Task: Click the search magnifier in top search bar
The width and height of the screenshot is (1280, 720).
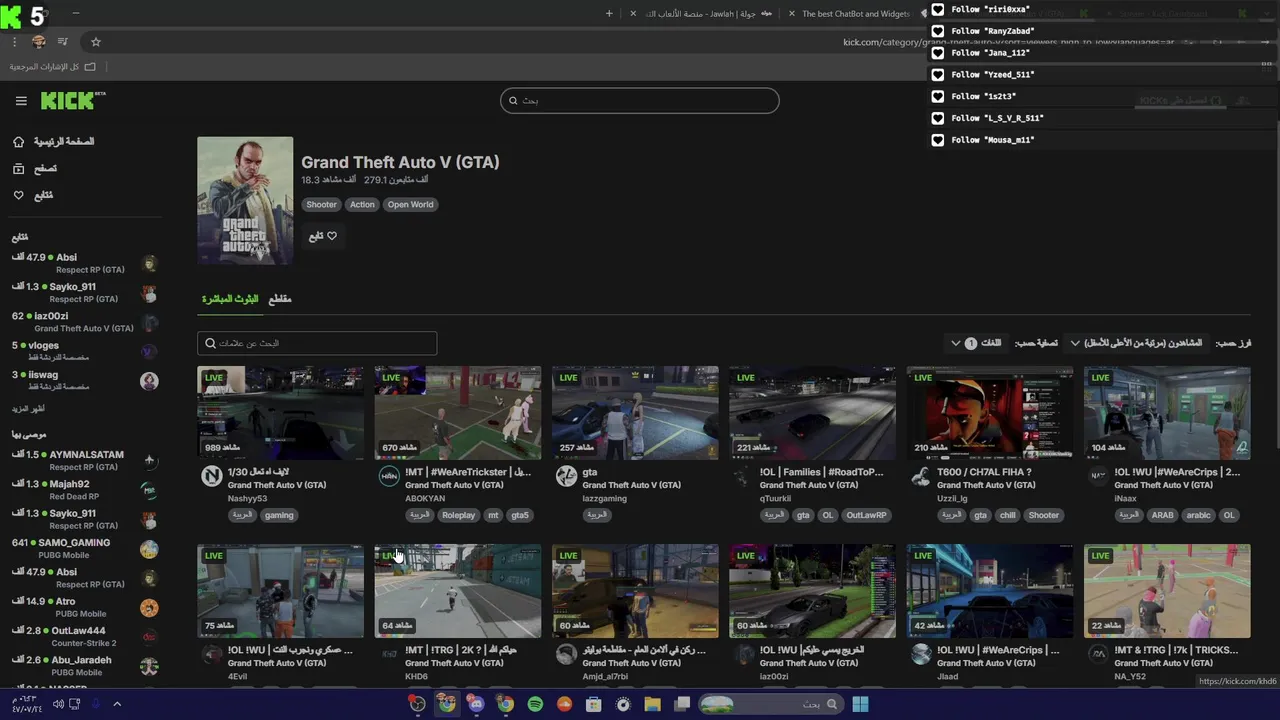Action: click(513, 100)
